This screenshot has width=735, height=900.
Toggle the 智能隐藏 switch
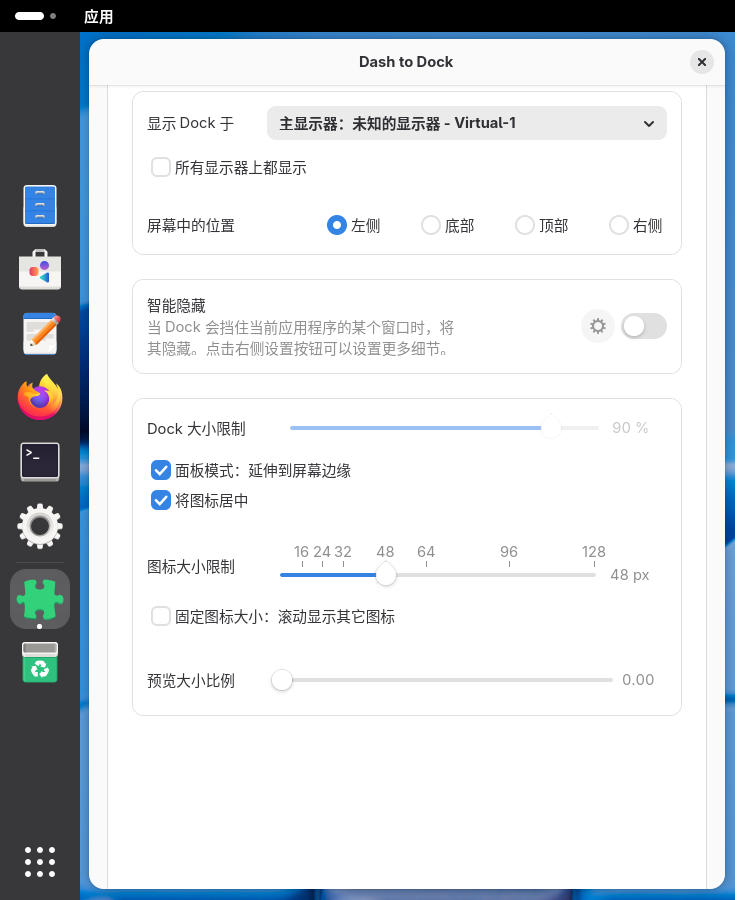coord(644,327)
